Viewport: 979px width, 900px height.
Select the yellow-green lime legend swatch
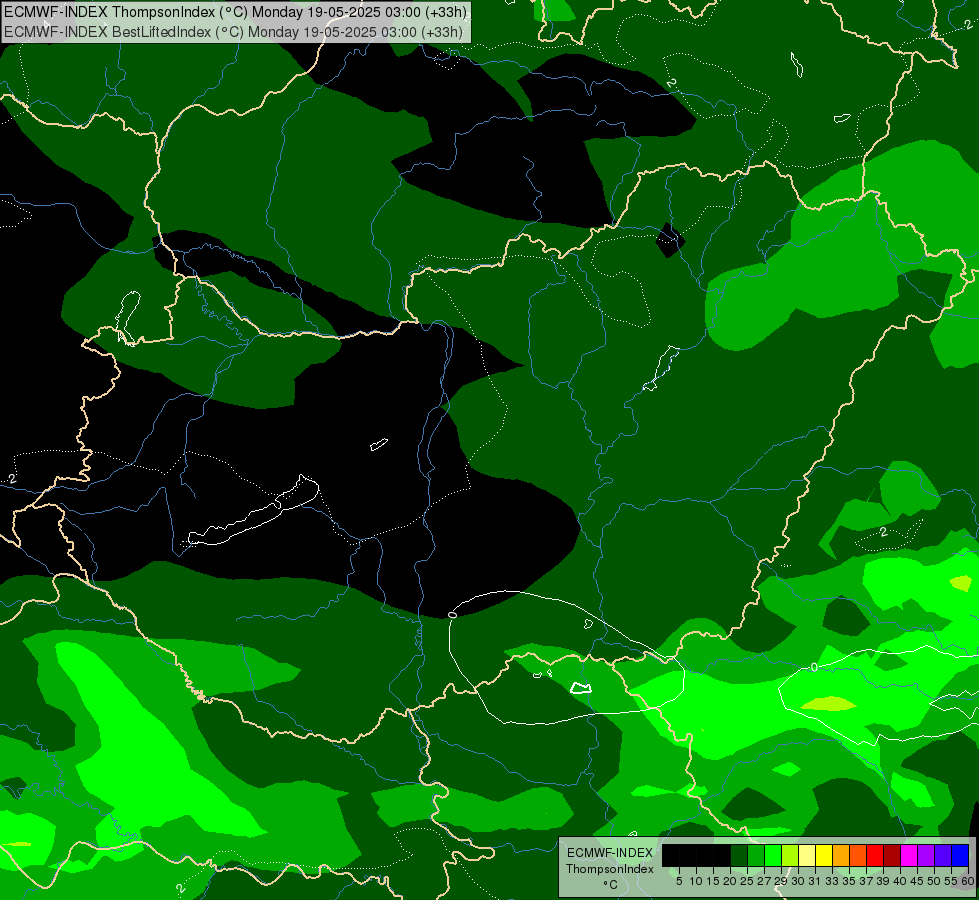click(x=790, y=855)
